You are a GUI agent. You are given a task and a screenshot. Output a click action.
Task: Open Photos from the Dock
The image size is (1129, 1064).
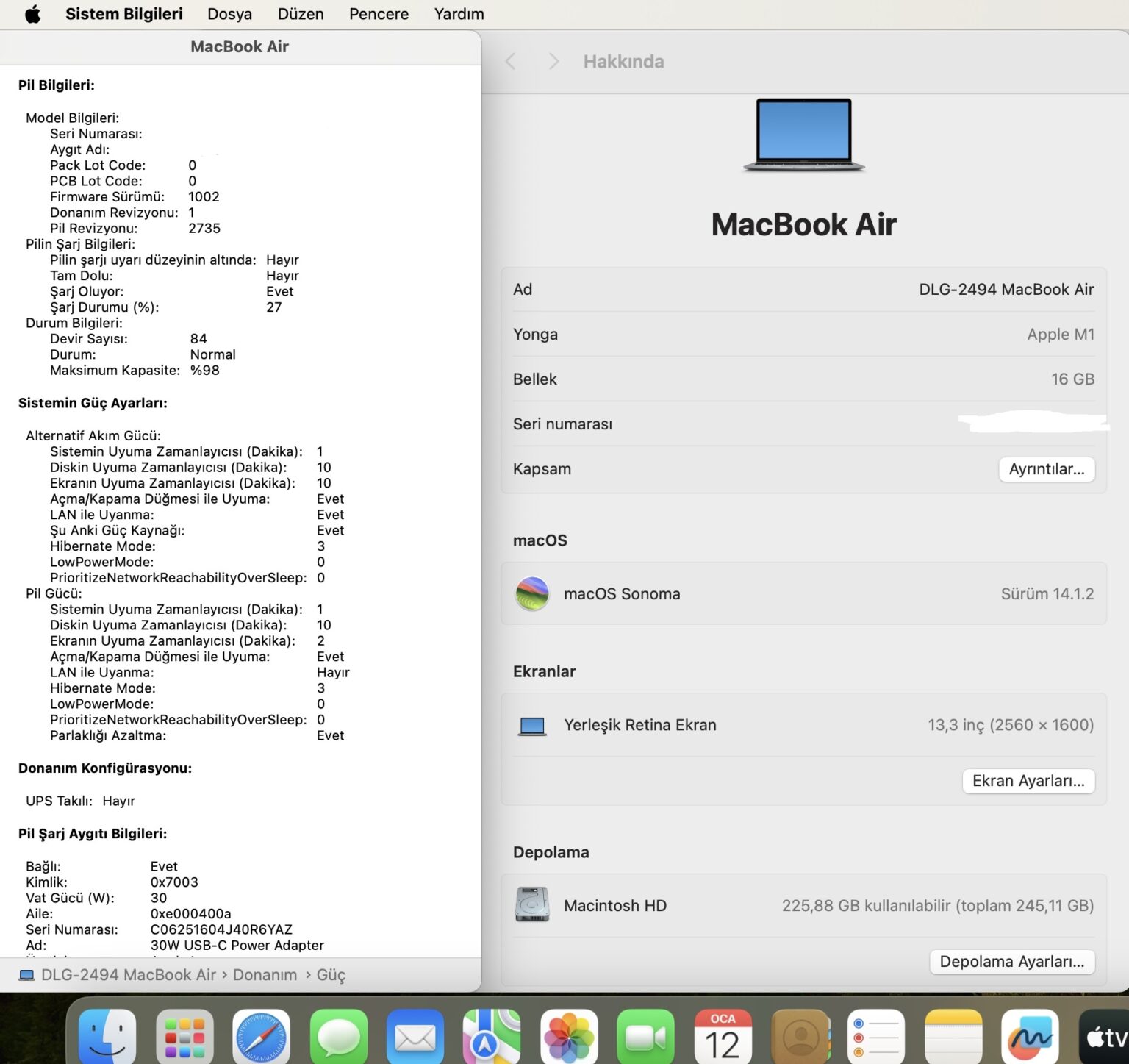tap(569, 1037)
